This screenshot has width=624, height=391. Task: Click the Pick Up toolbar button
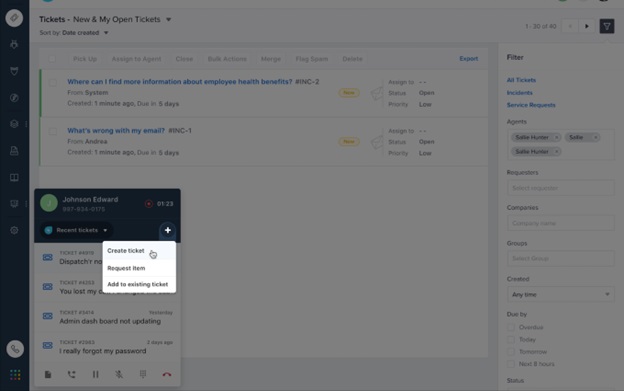[x=85, y=59]
